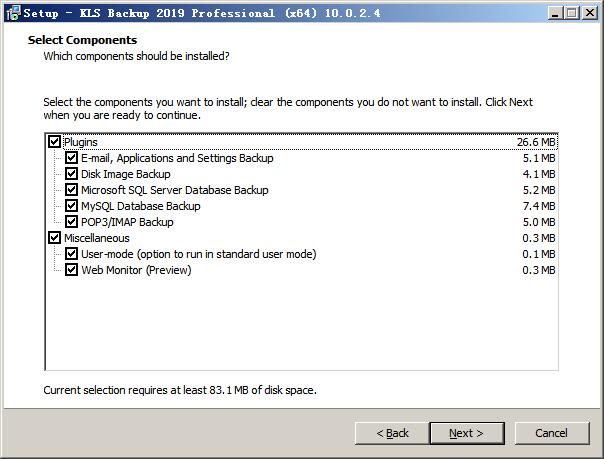Disable Microsoft SQL Server Database Backup checkbox
604x459 pixels.
71,190
